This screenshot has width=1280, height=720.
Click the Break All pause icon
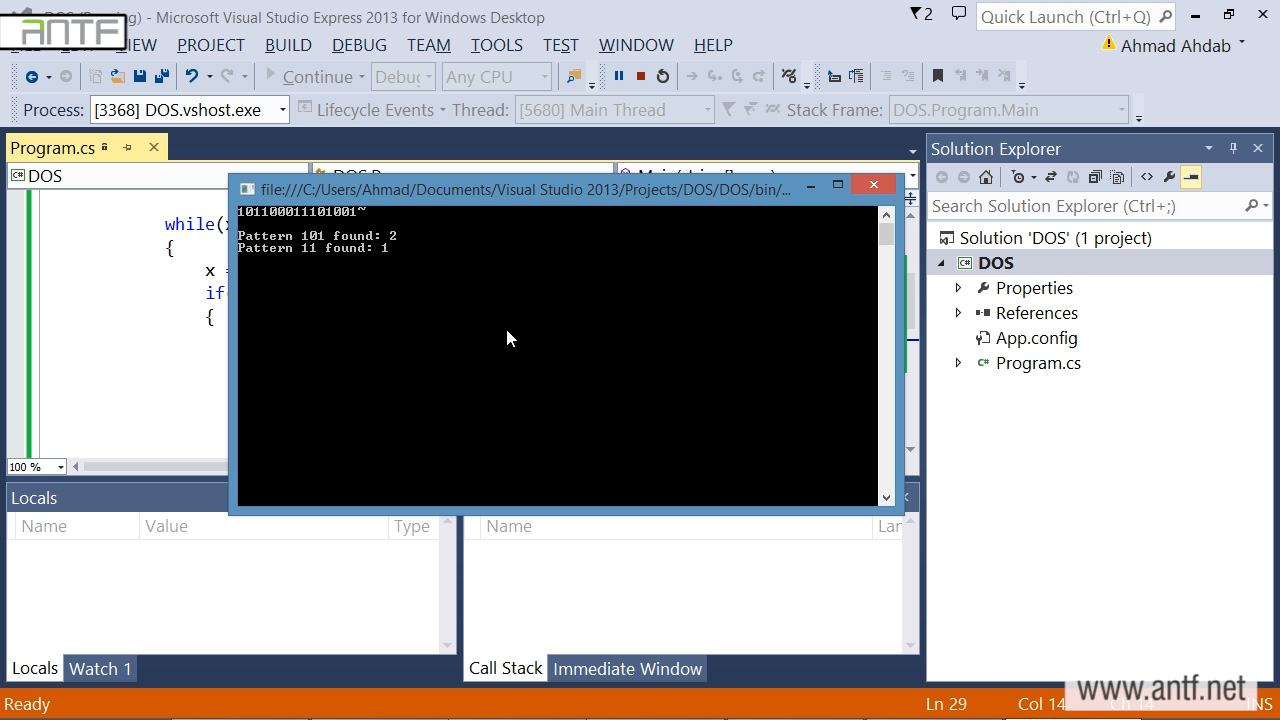(618, 76)
